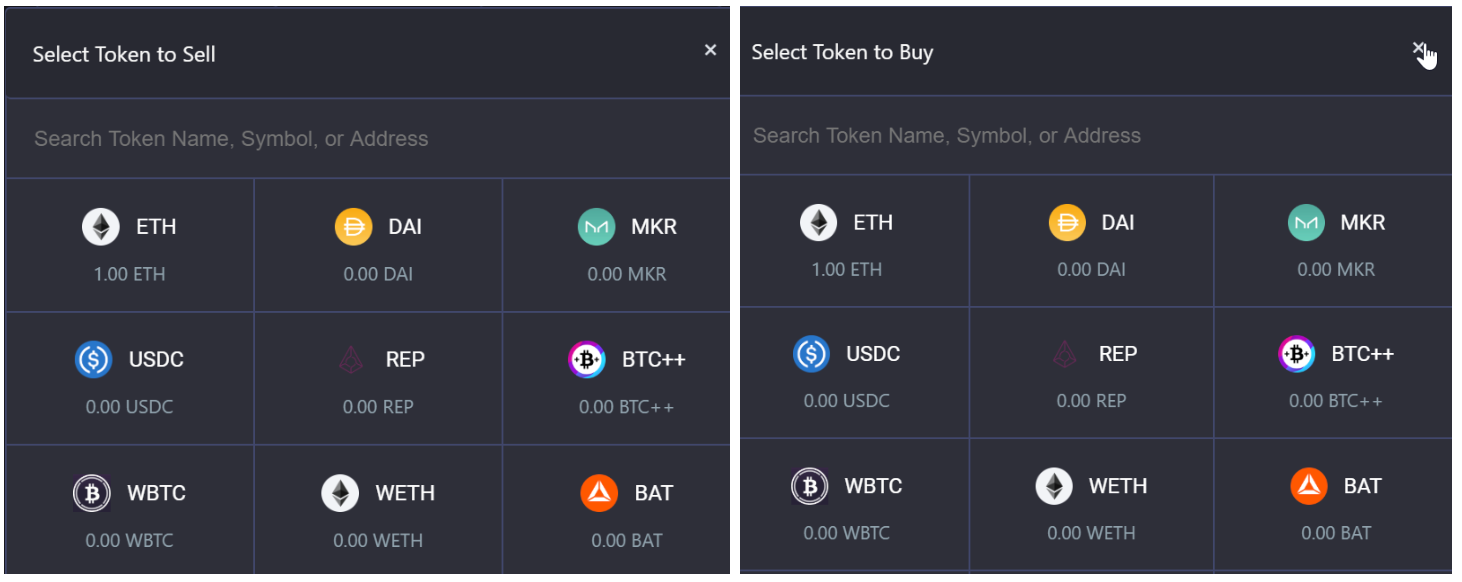This screenshot has width=1462, height=582.
Task: Click the 0.00 MKR balance in Buy panel
Action: pyautogui.click(x=1336, y=269)
